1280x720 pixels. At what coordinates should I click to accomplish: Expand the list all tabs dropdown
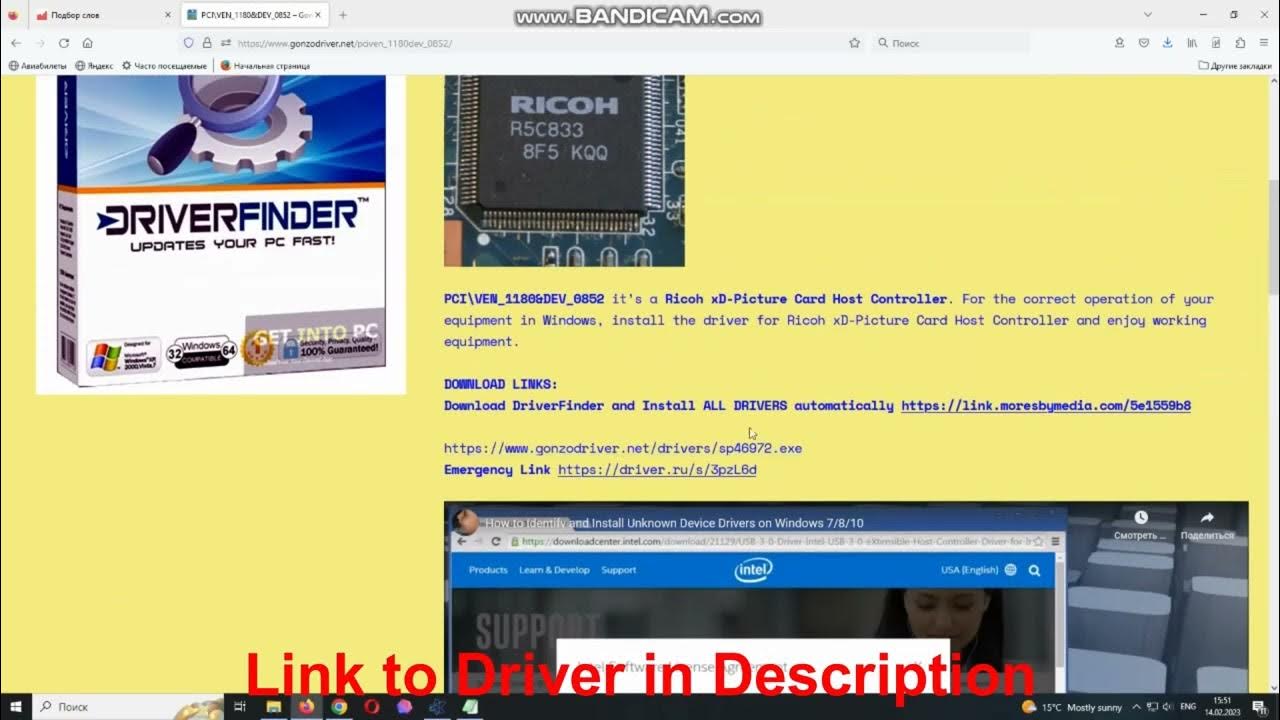click(x=1147, y=15)
